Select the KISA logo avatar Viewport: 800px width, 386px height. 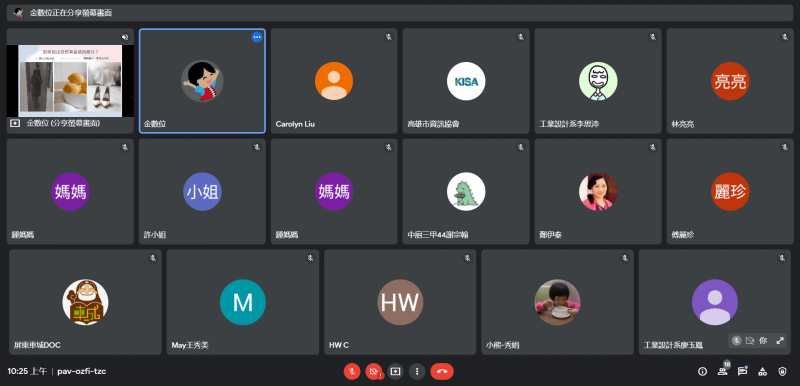point(466,81)
